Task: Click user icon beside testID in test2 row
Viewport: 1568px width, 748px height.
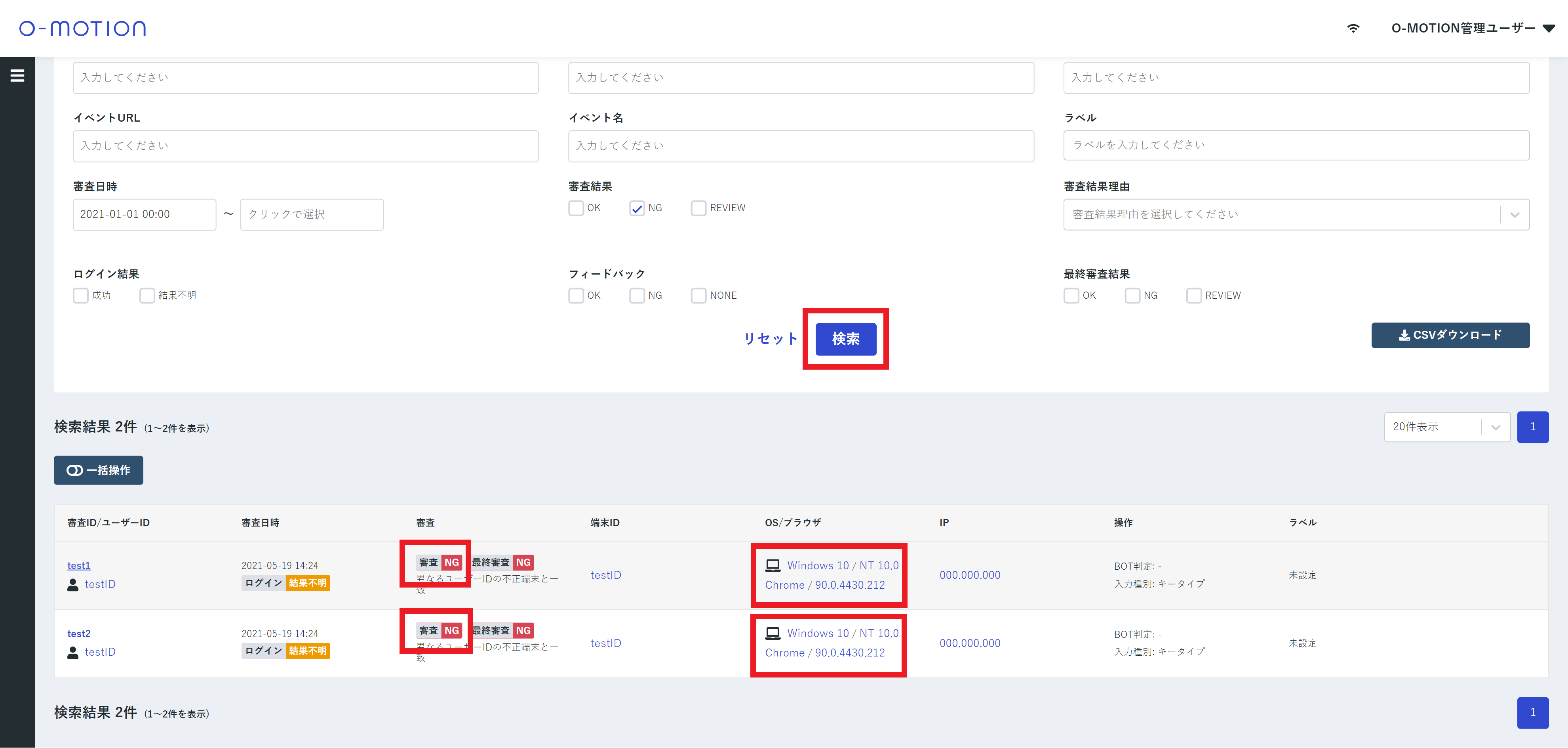Action: [72, 653]
